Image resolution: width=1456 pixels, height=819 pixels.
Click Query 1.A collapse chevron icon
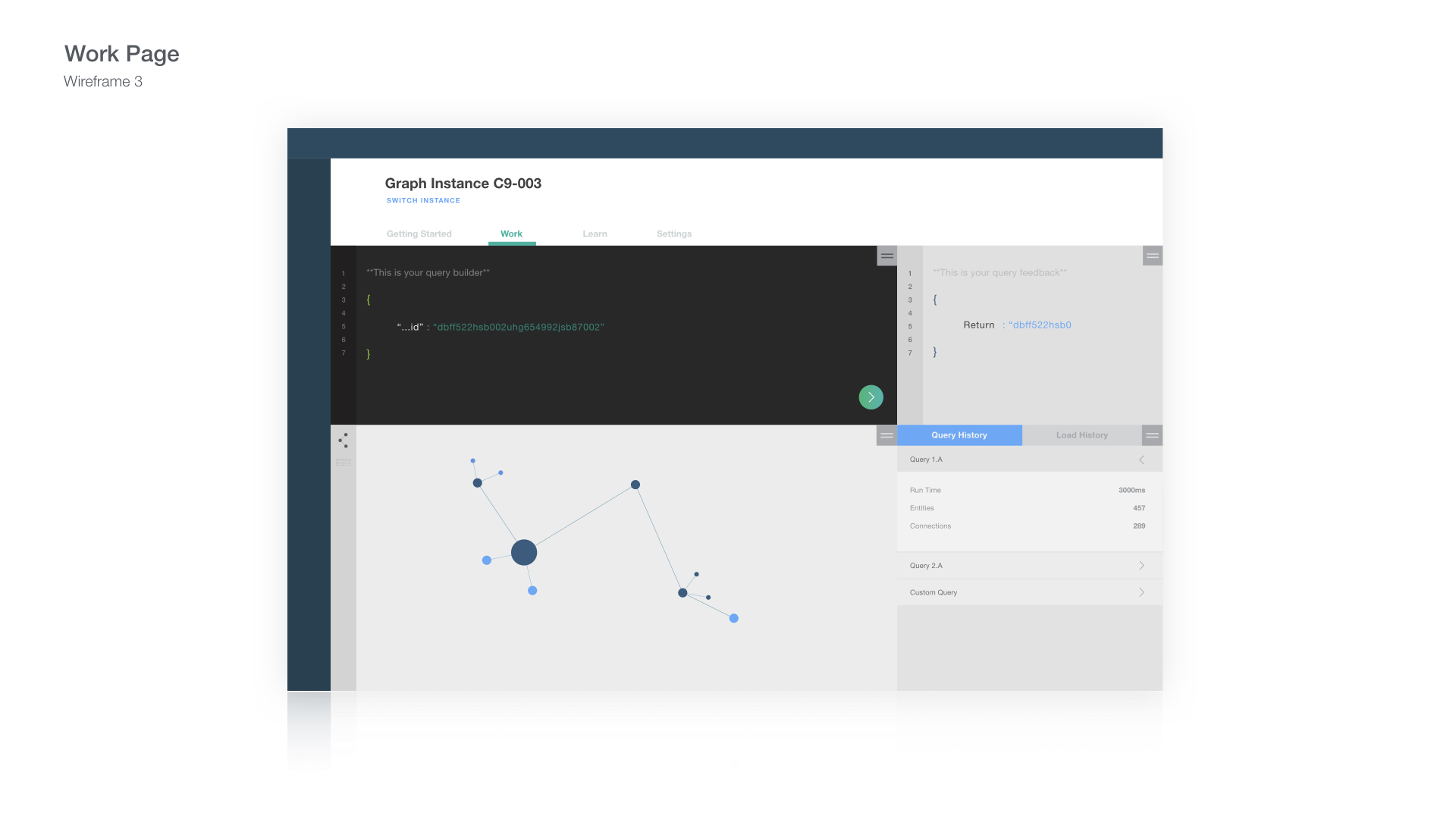[x=1141, y=459]
